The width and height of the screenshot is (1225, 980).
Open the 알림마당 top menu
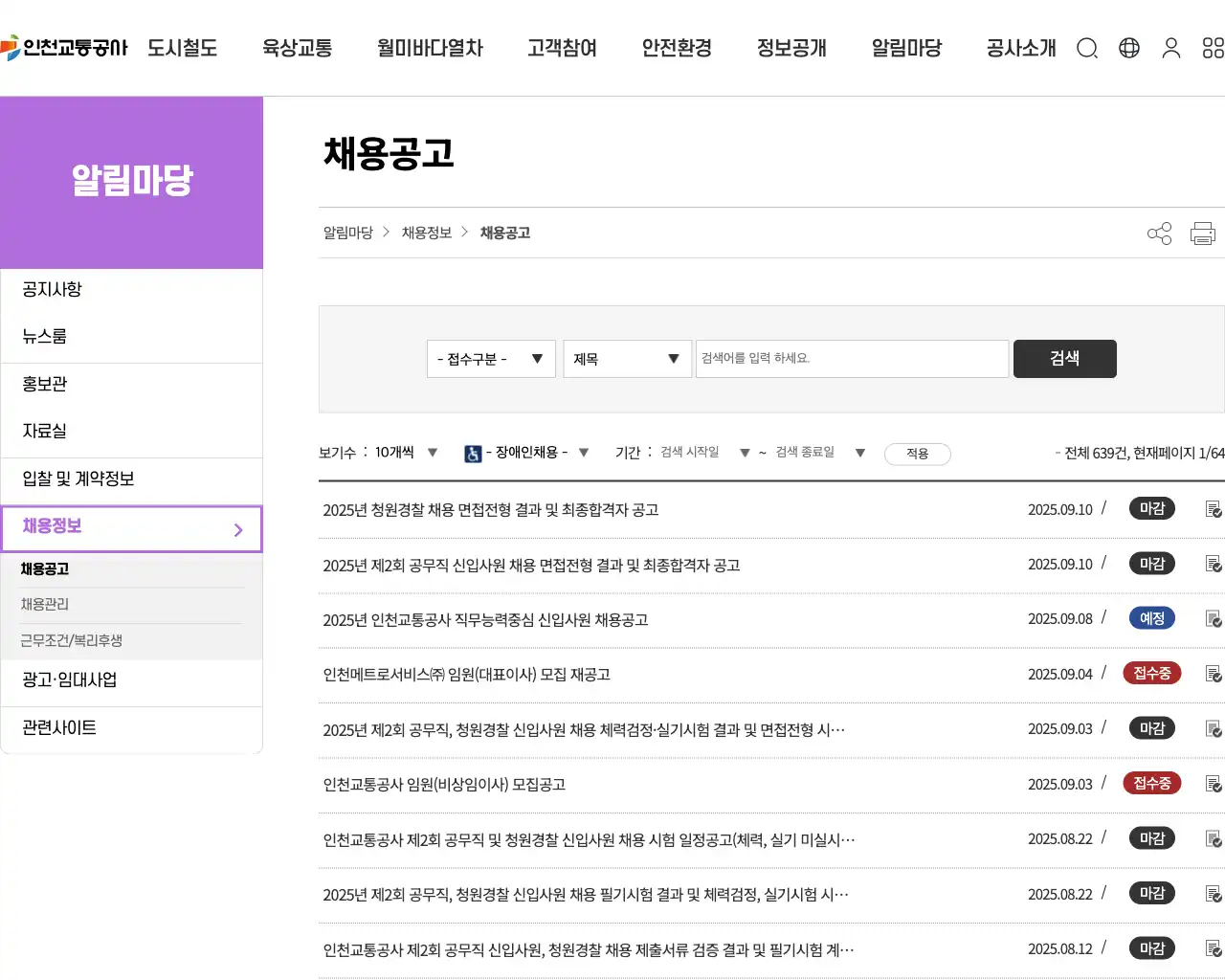click(906, 48)
